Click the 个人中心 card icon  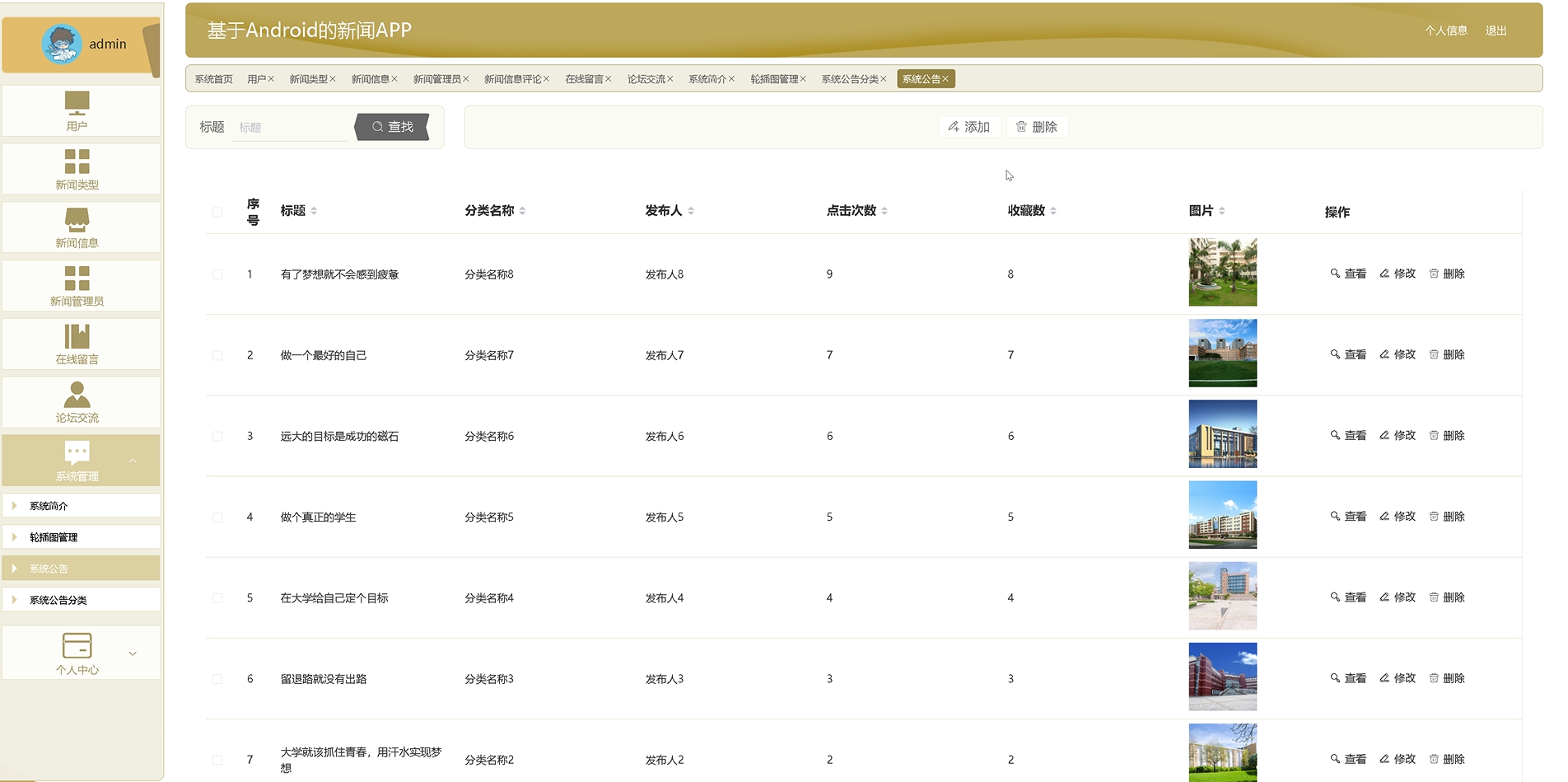click(x=77, y=645)
